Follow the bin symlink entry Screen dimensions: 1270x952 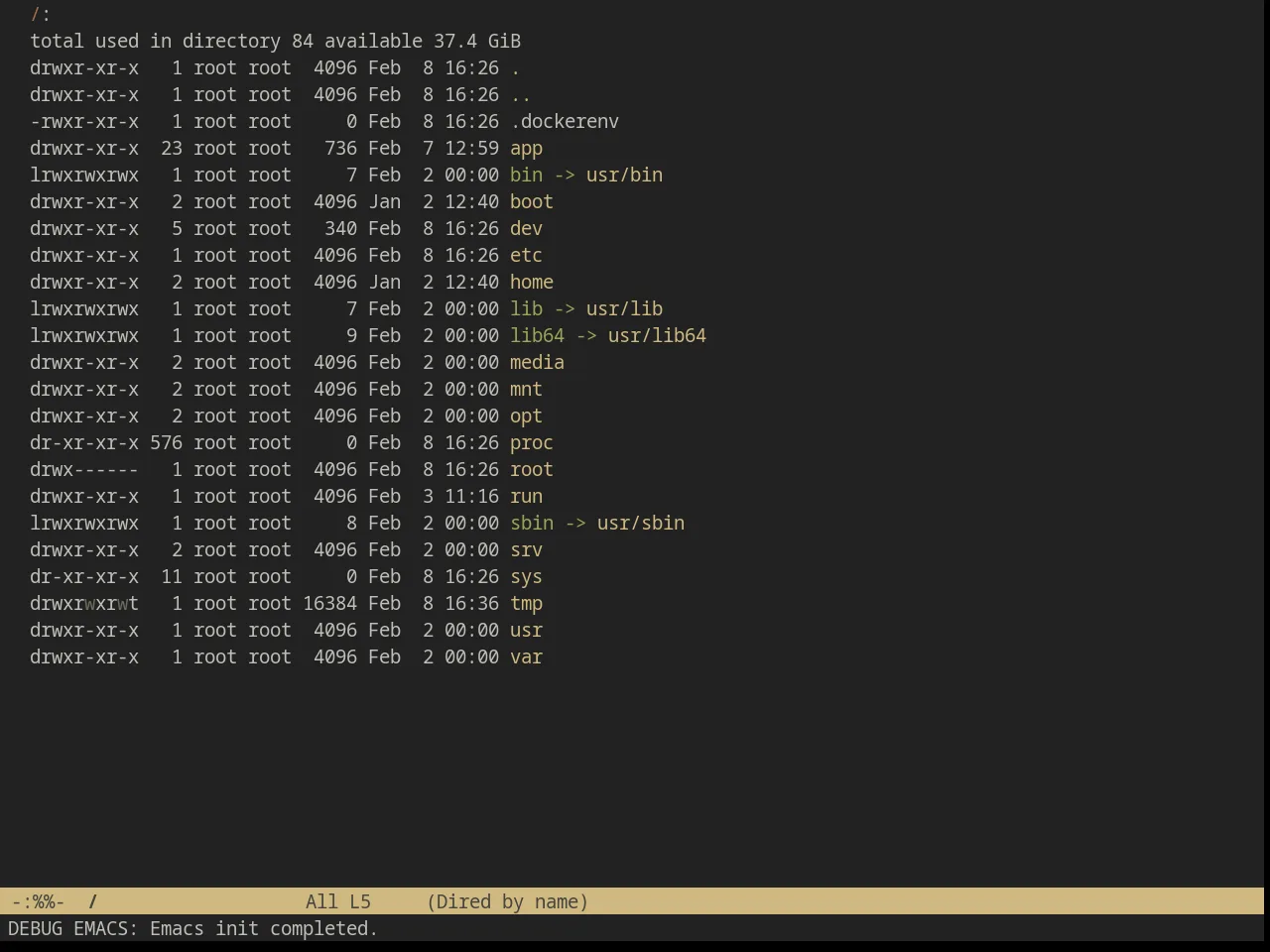point(526,176)
